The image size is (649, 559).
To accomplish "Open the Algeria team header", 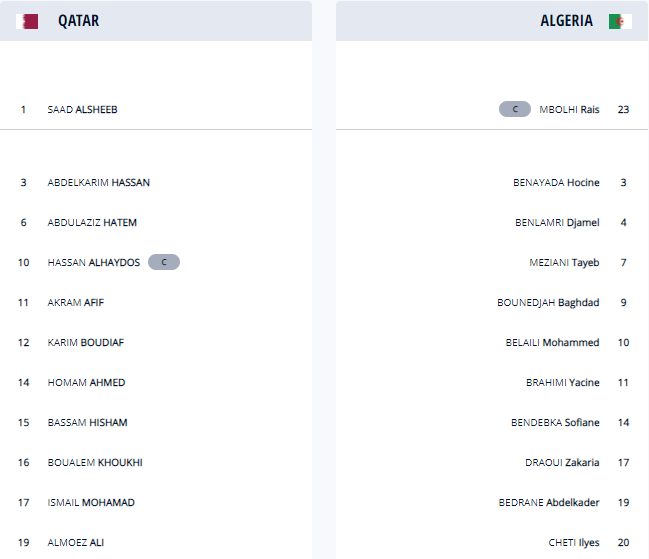I will [566, 21].
